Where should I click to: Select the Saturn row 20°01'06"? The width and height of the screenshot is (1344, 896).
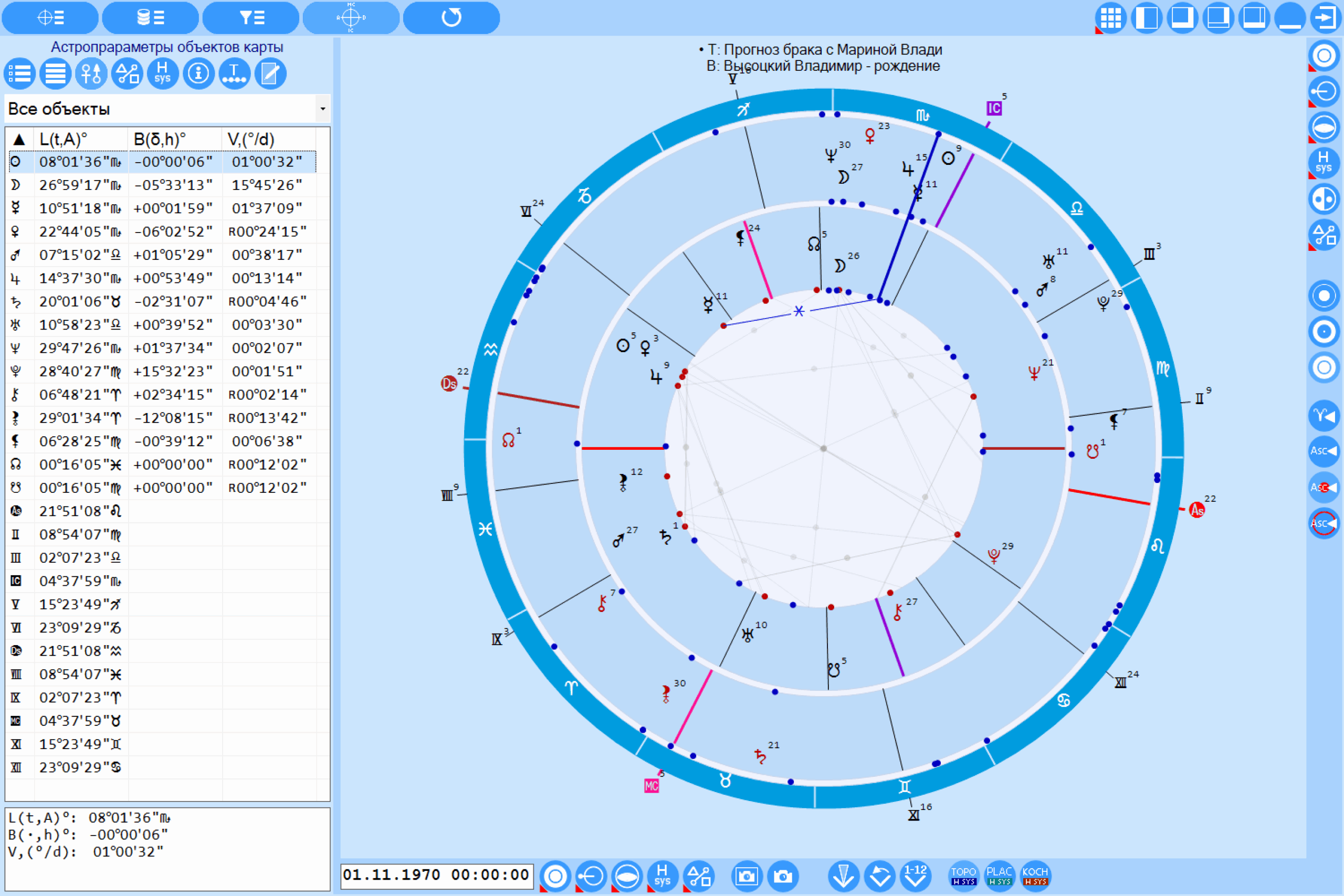(162, 302)
